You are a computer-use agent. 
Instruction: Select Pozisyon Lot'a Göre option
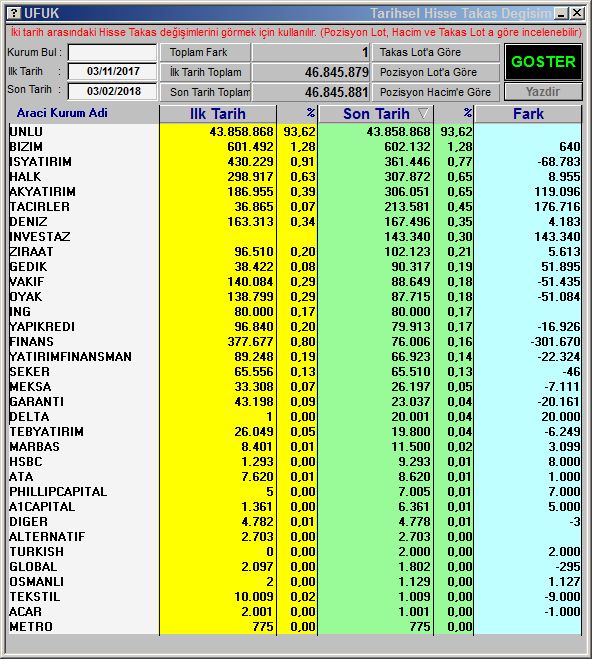point(436,72)
